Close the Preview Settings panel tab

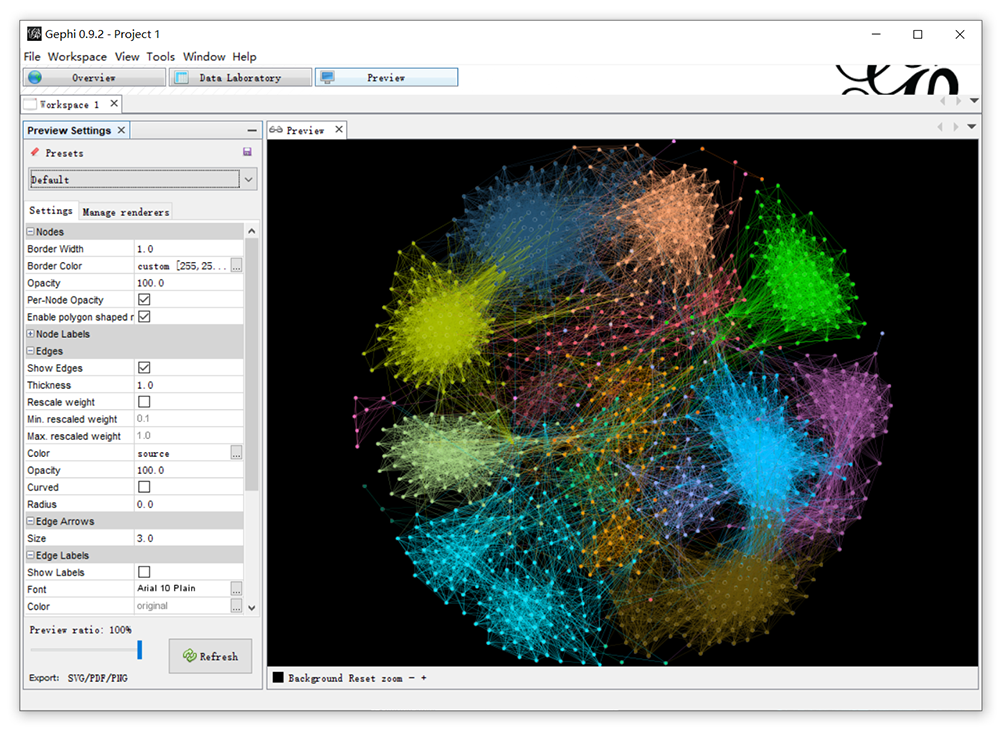(121, 130)
